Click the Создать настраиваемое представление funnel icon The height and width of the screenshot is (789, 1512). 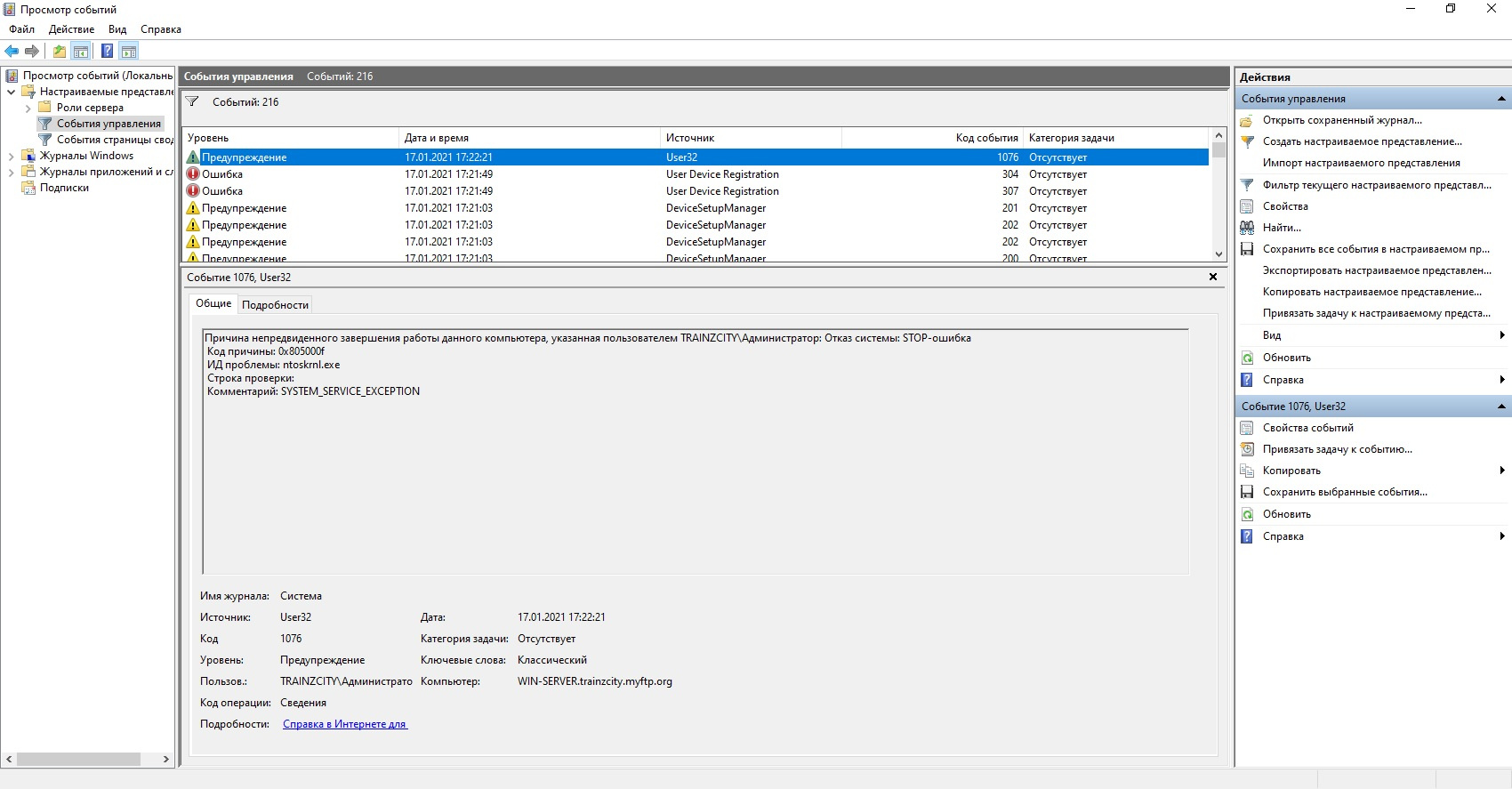pos(1247,141)
